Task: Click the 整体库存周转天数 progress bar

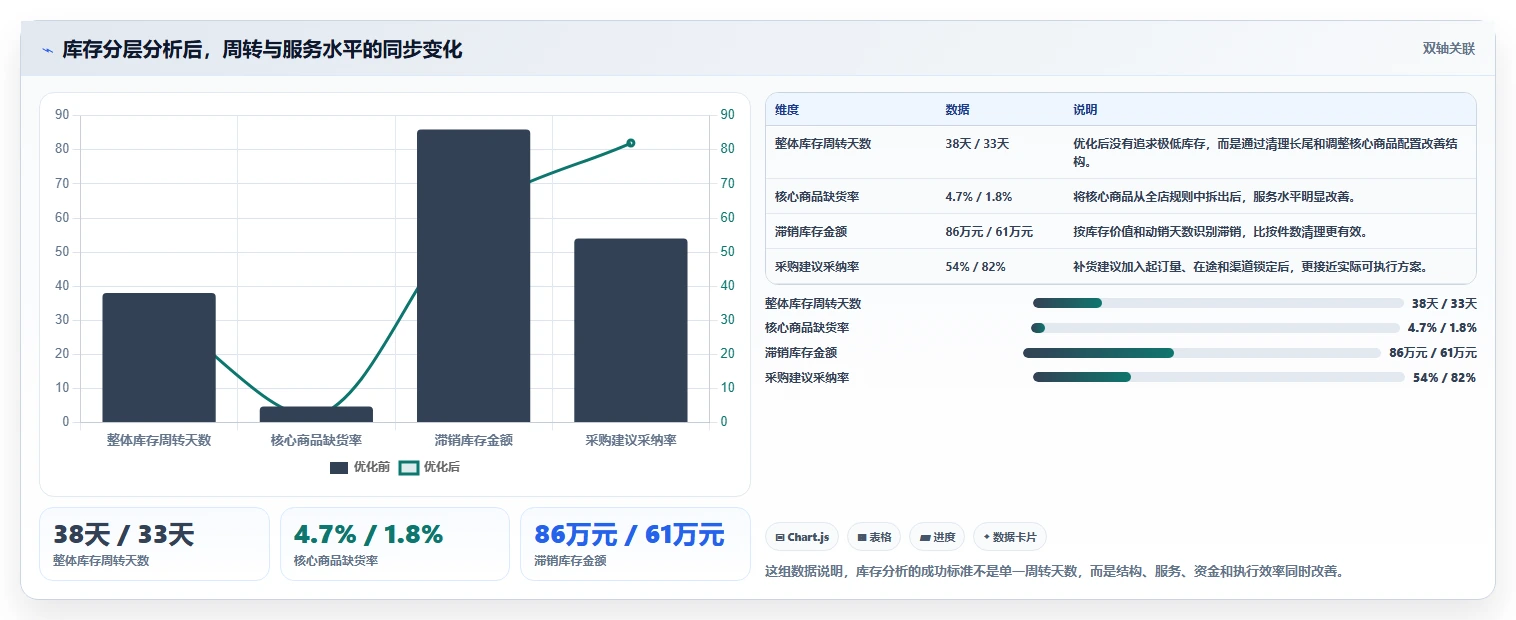Action: pyautogui.click(x=1218, y=303)
